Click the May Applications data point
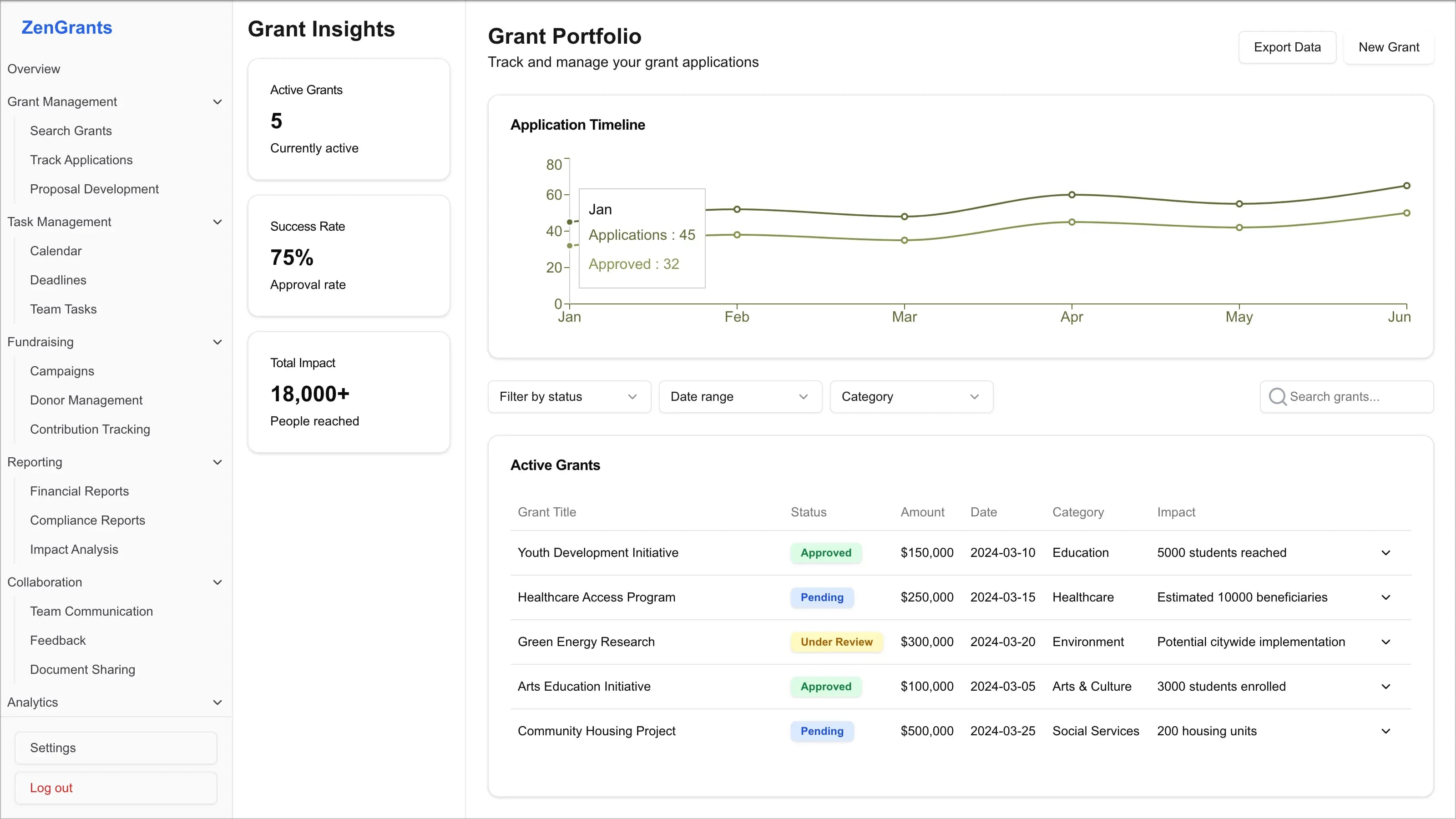The image size is (1456, 819). [1239, 204]
